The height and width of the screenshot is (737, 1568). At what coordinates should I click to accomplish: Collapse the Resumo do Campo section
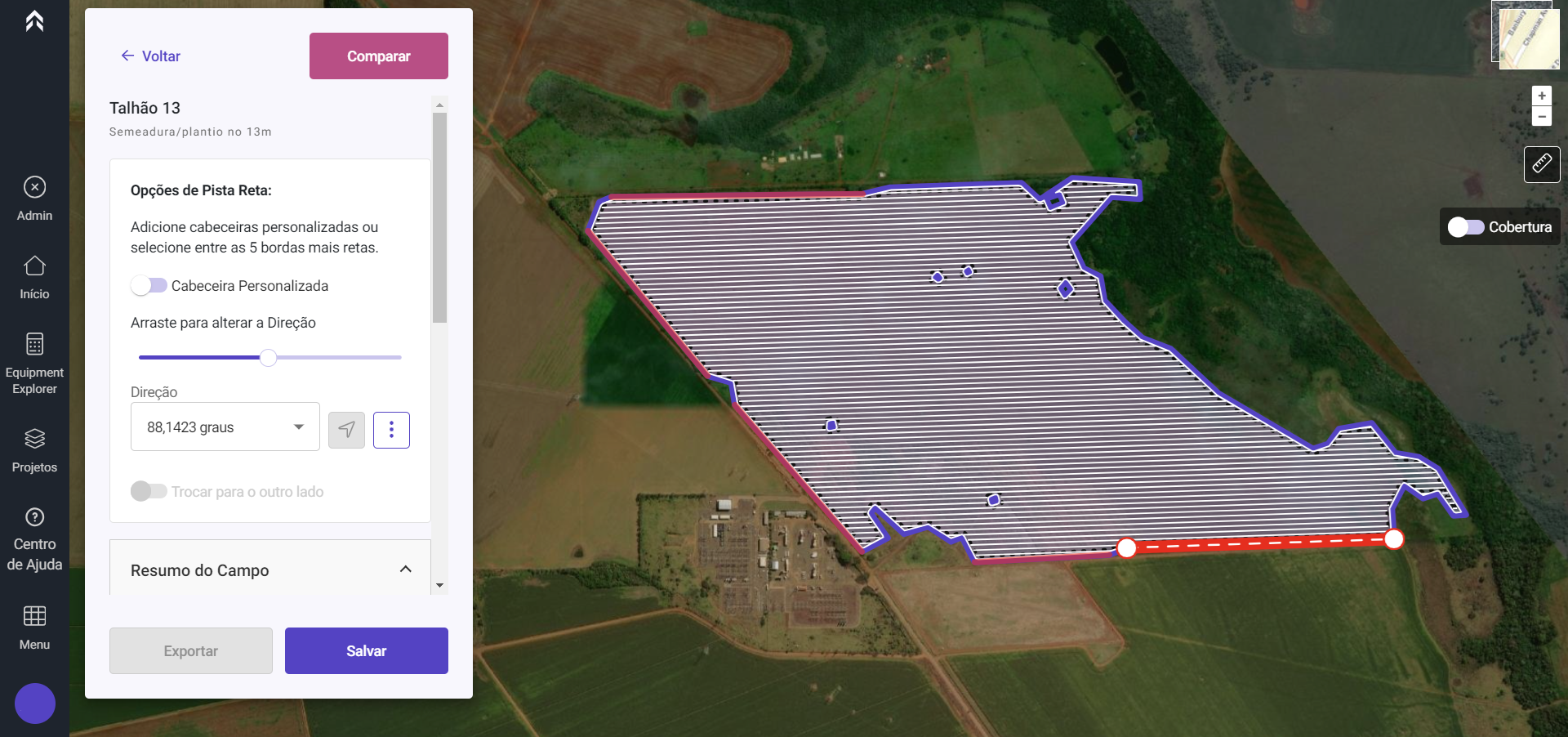click(405, 569)
